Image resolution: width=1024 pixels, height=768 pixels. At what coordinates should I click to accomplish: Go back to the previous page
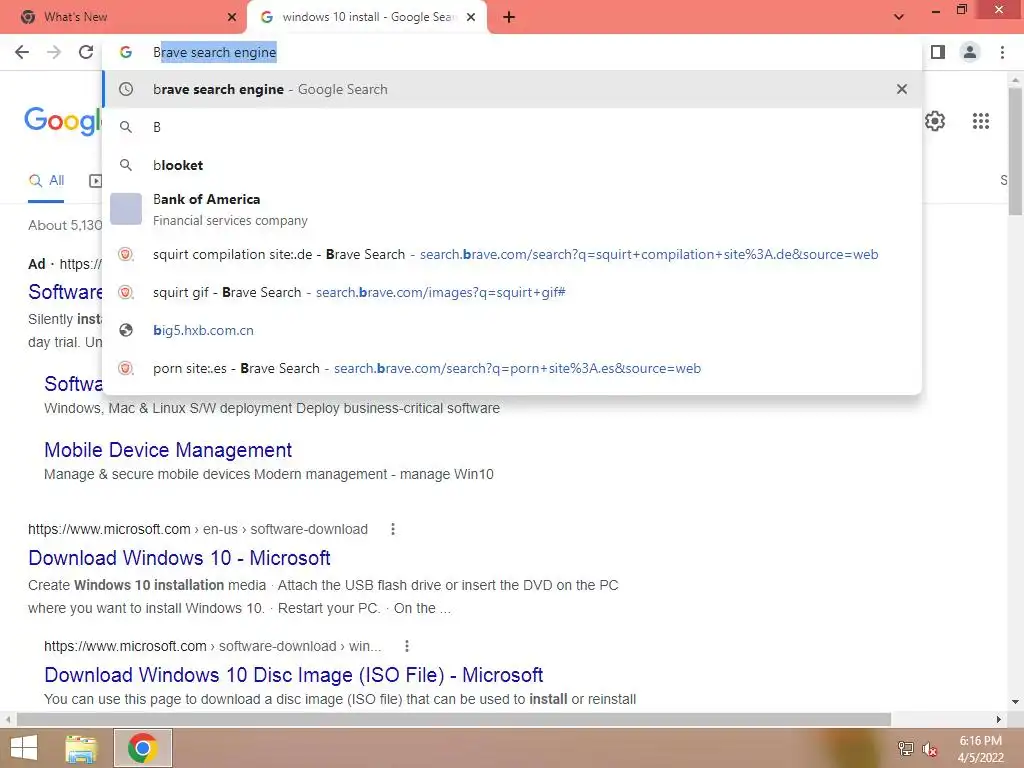coord(22,52)
